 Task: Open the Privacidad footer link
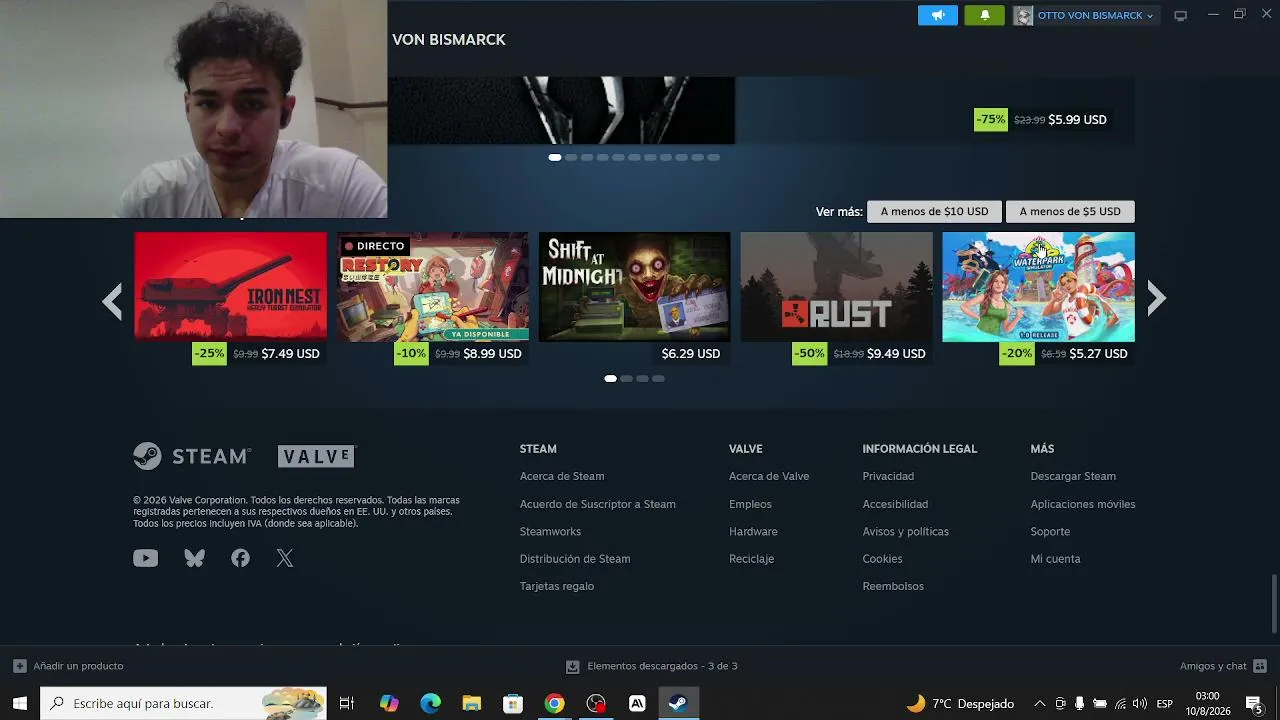888,477
